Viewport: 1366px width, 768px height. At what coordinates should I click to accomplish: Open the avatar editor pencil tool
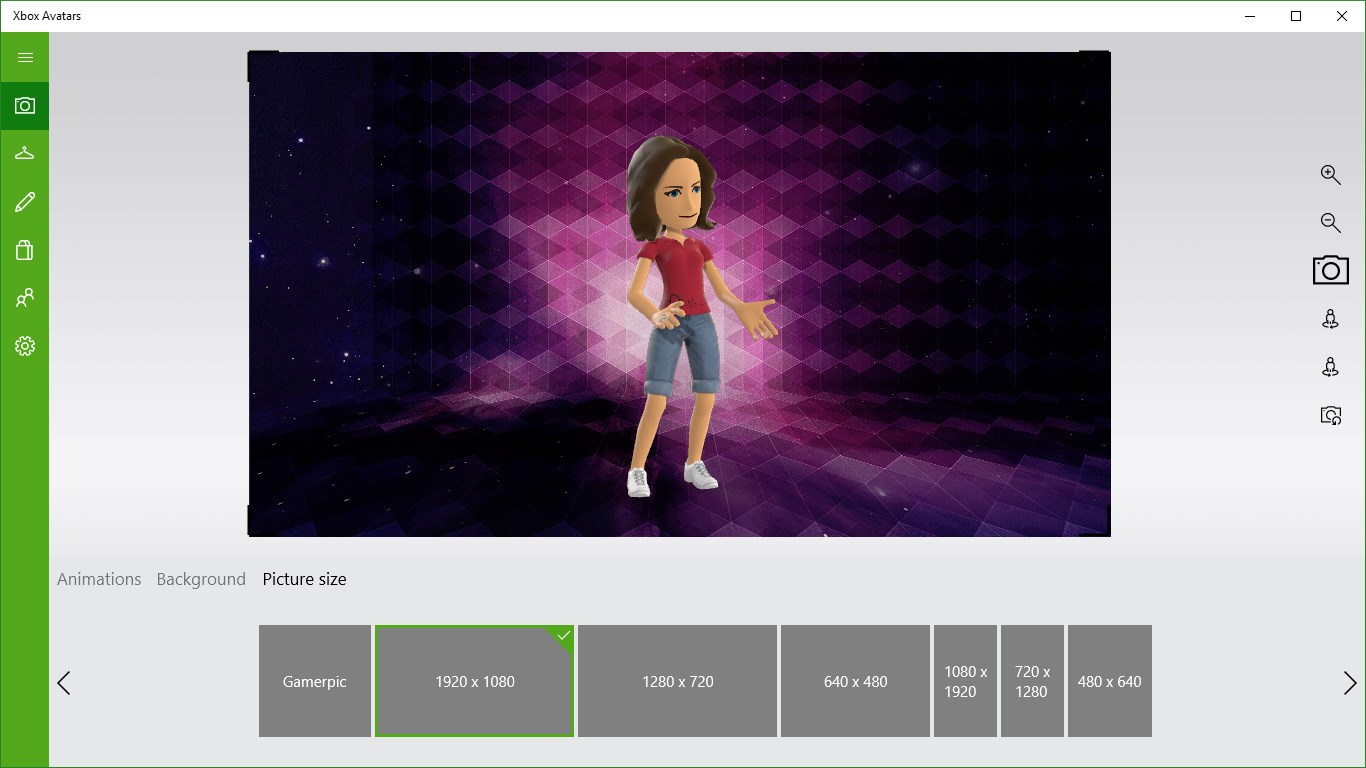click(x=24, y=201)
